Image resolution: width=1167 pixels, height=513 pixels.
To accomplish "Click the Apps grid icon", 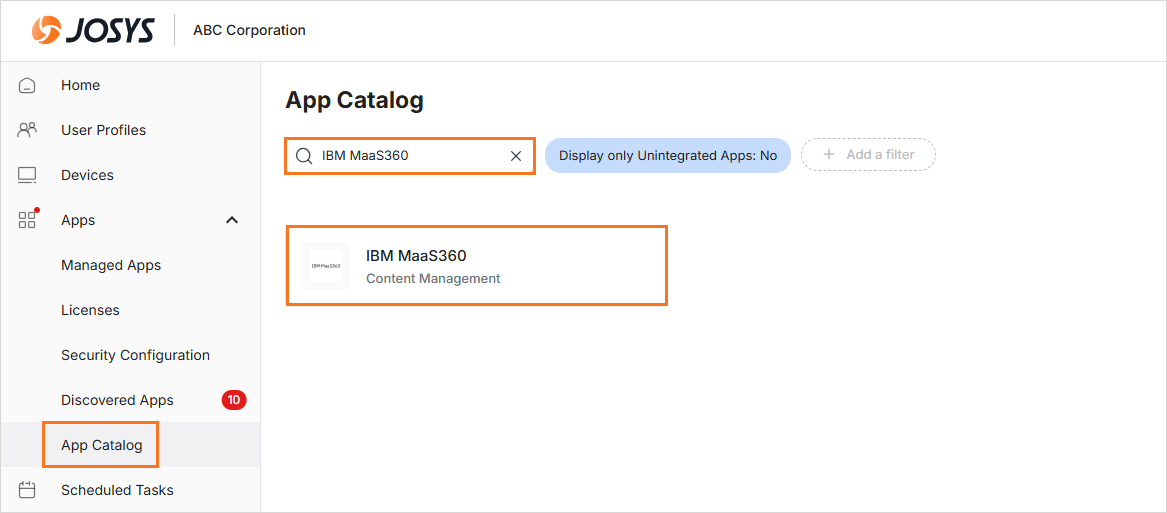I will coord(28,220).
